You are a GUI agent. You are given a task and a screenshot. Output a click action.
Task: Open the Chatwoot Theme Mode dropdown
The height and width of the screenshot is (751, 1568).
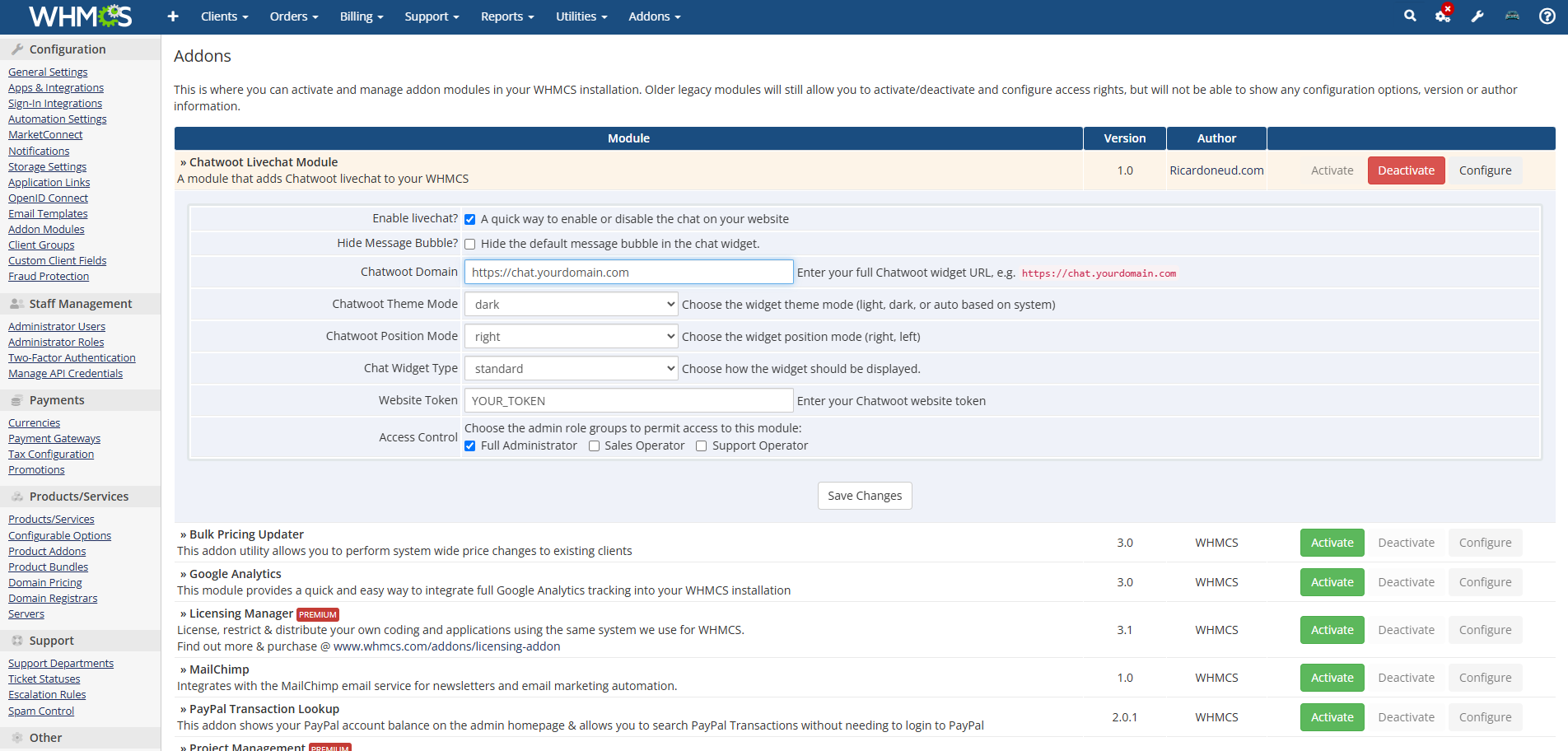click(572, 305)
